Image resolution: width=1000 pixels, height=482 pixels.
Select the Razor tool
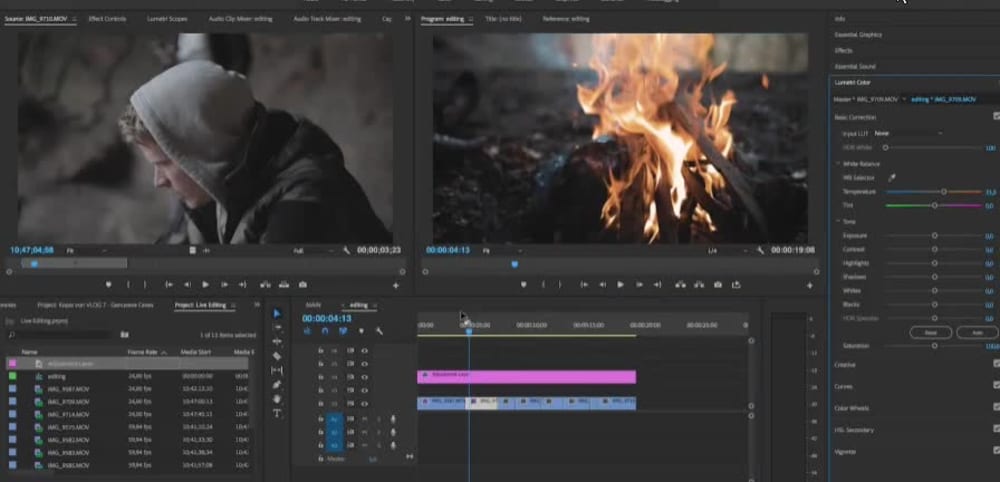pos(277,356)
